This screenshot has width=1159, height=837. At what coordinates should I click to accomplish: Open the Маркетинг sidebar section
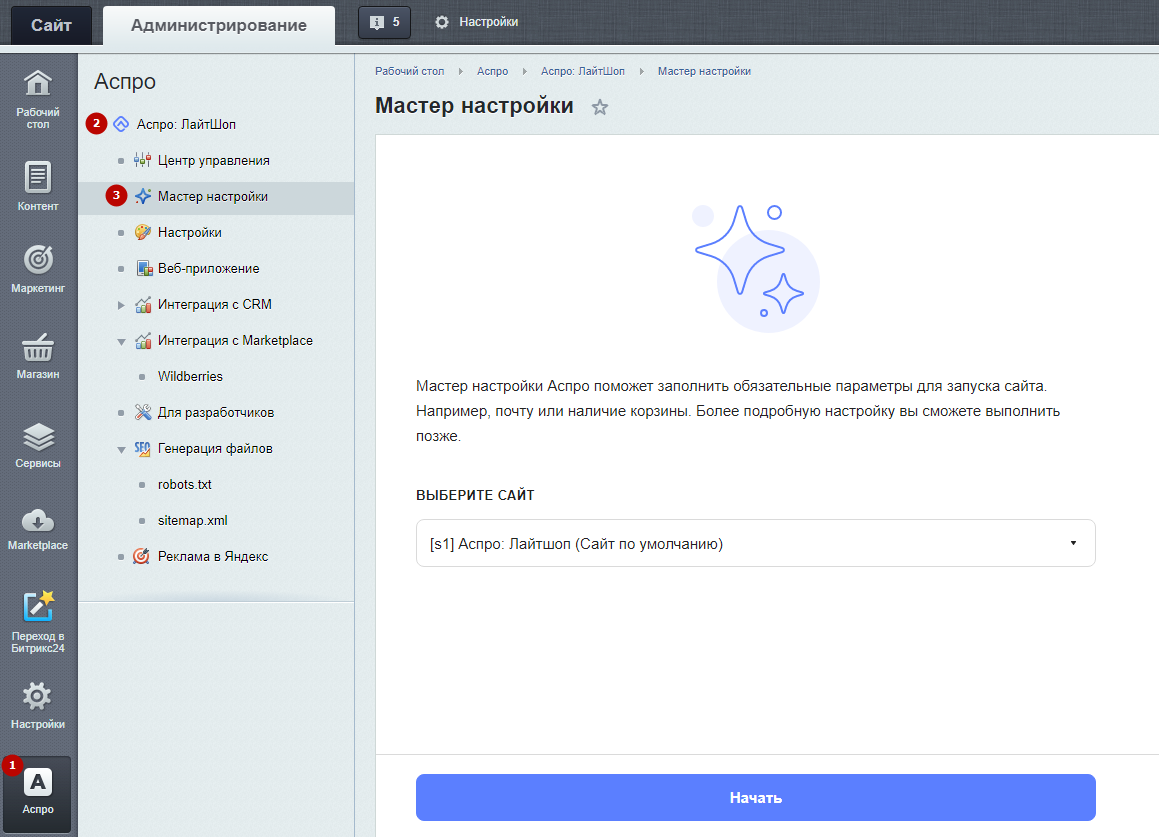tap(38, 269)
